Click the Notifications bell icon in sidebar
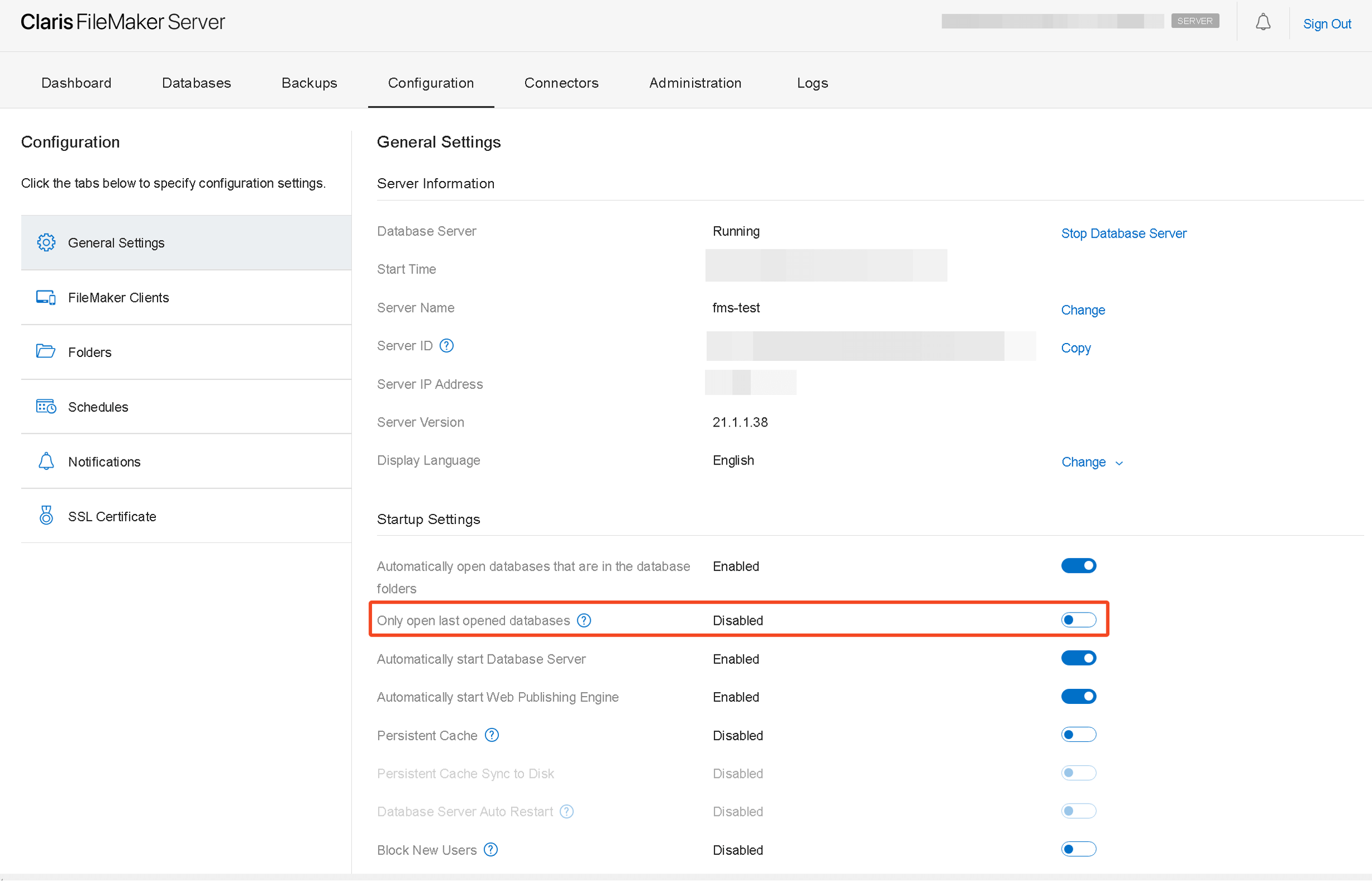1372x881 pixels. click(46, 462)
